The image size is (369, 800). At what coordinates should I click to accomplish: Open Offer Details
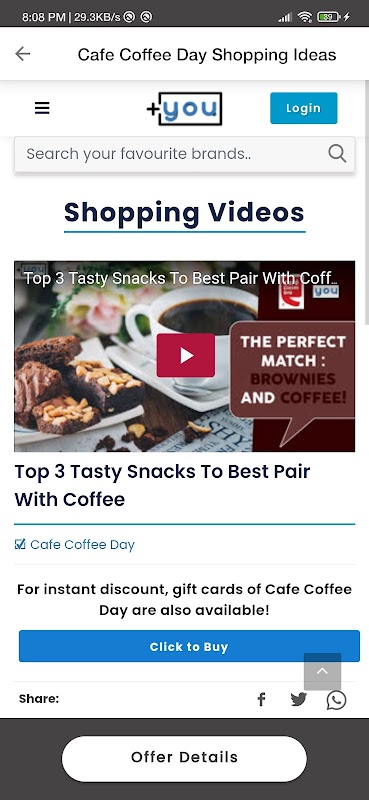click(184, 758)
